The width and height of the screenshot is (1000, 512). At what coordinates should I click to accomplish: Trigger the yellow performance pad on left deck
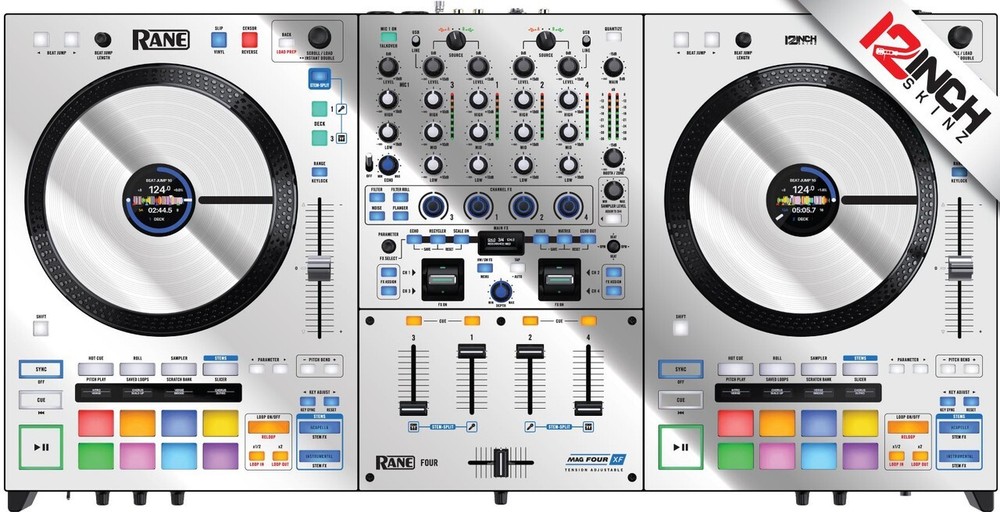[x=221, y=423]
